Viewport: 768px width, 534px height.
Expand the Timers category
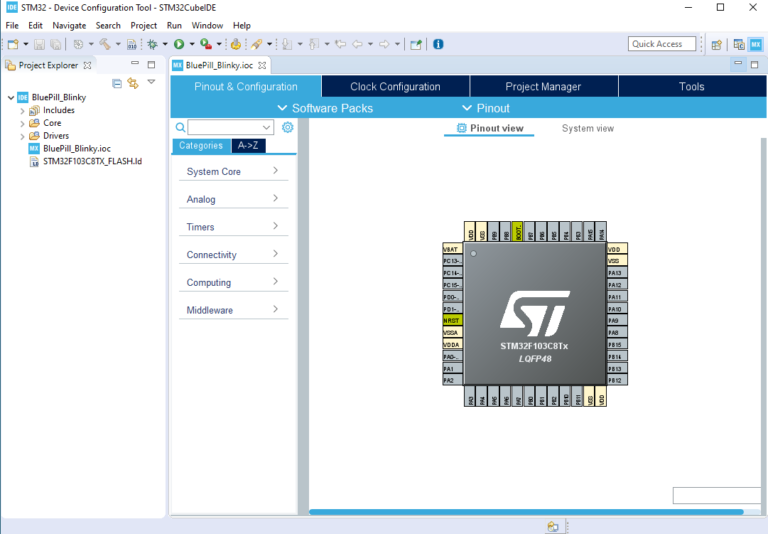[x=233, y=227]
